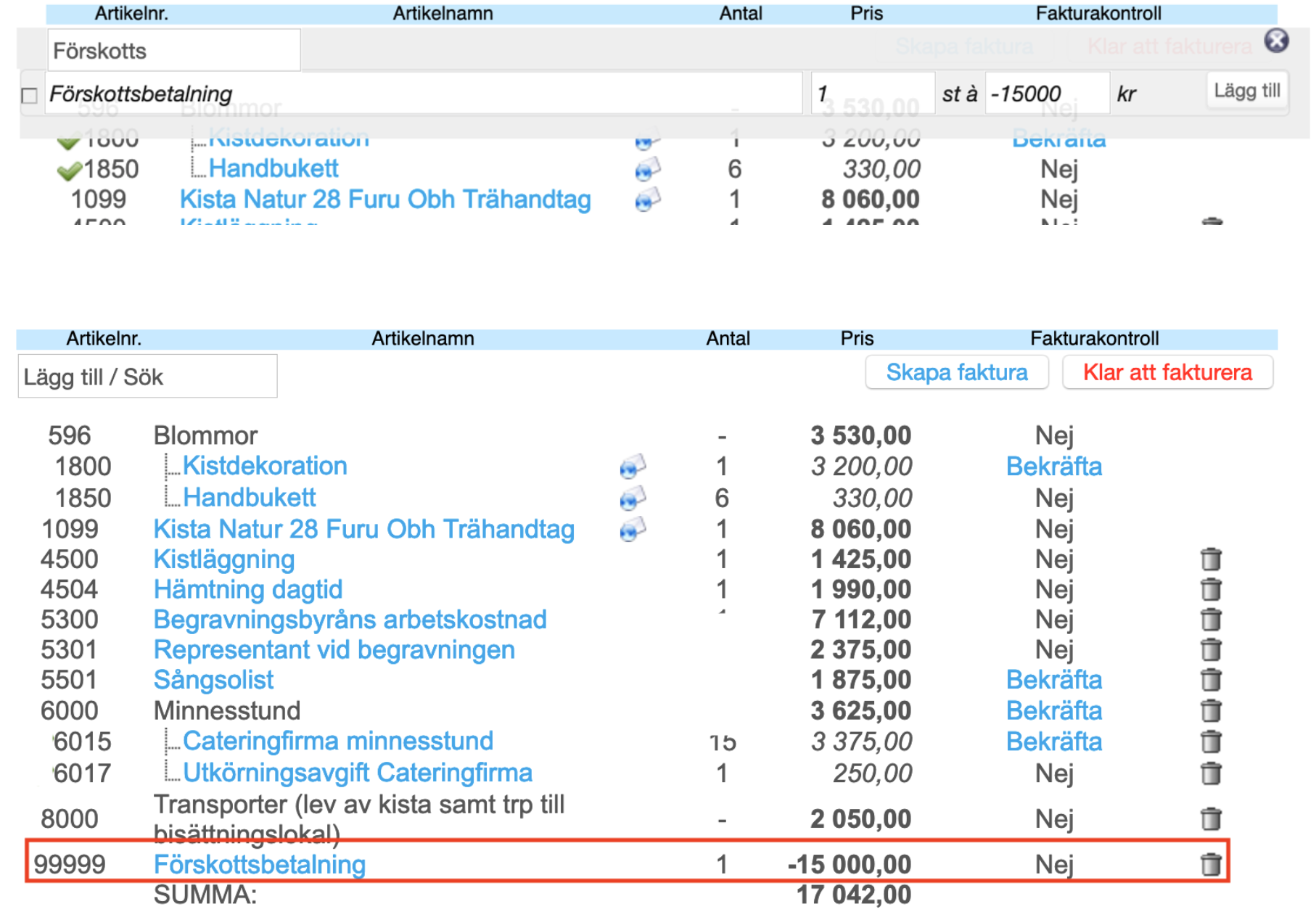
Task: Click article number 99999
Action: click(x=70, y=865)
